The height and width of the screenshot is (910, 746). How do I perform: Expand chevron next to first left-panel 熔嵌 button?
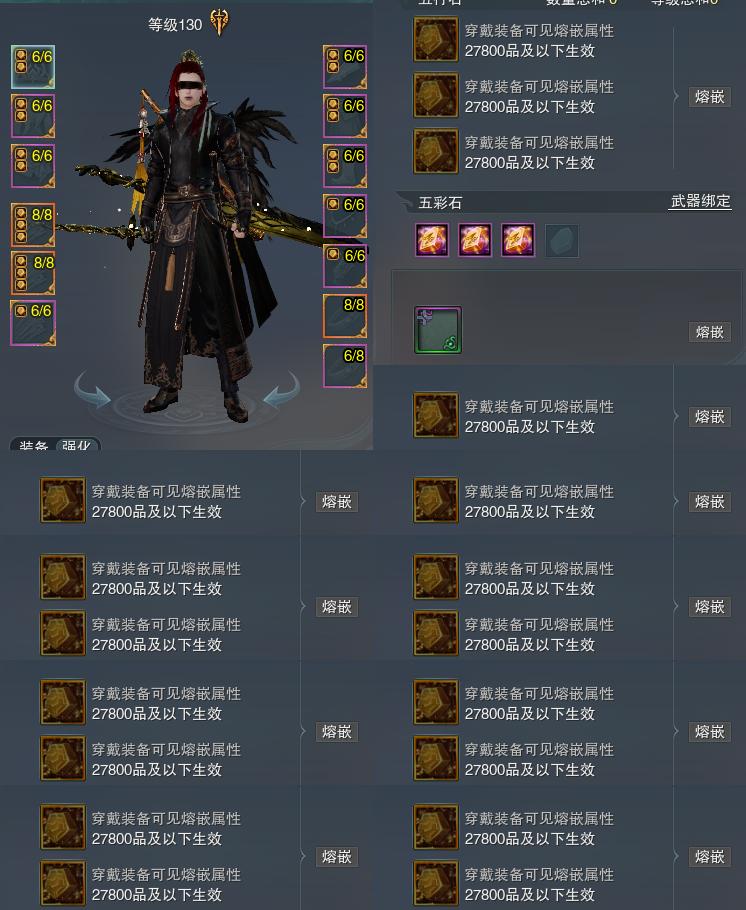pos(302,501)
